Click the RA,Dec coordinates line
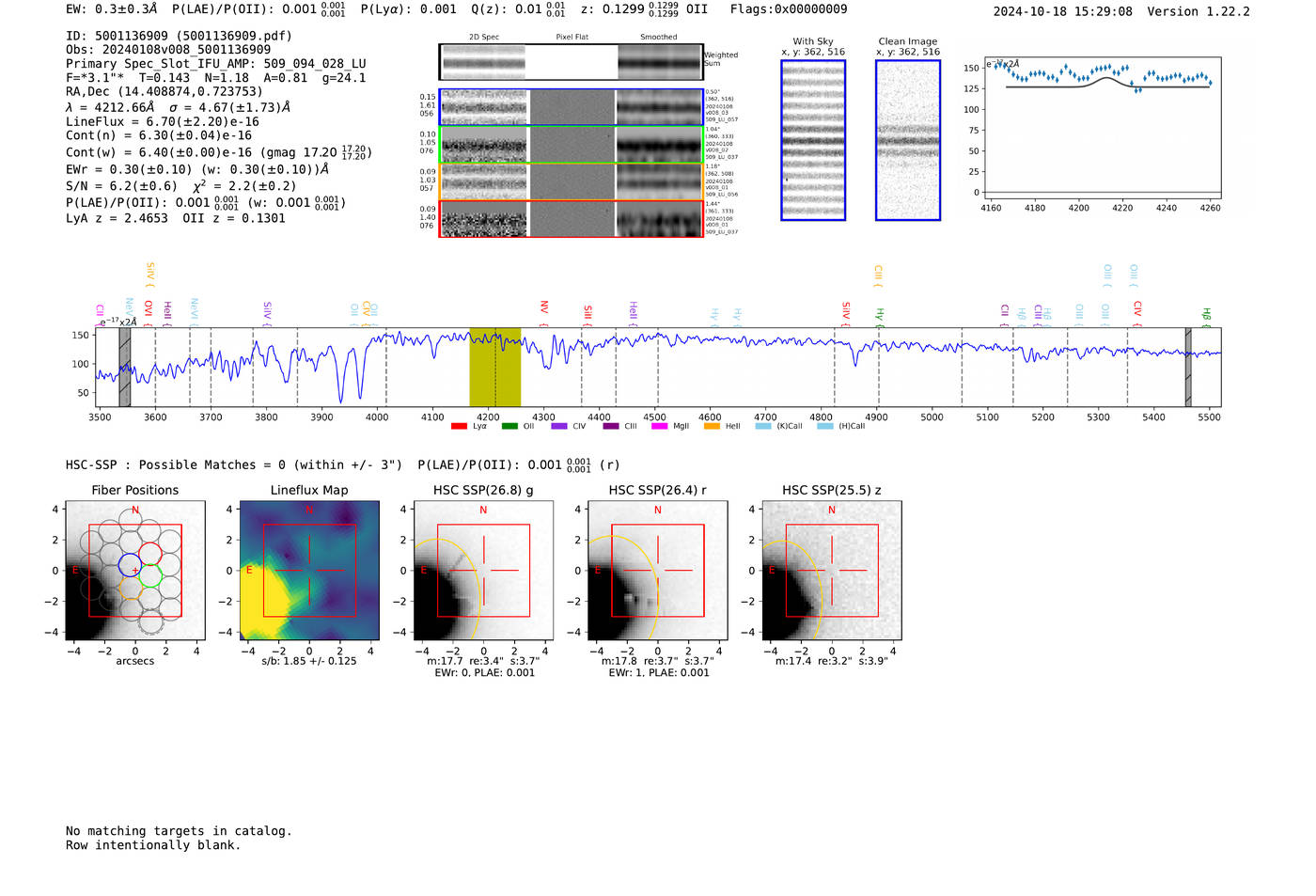This screenshot has width=1316, height=896. point(164,92)
